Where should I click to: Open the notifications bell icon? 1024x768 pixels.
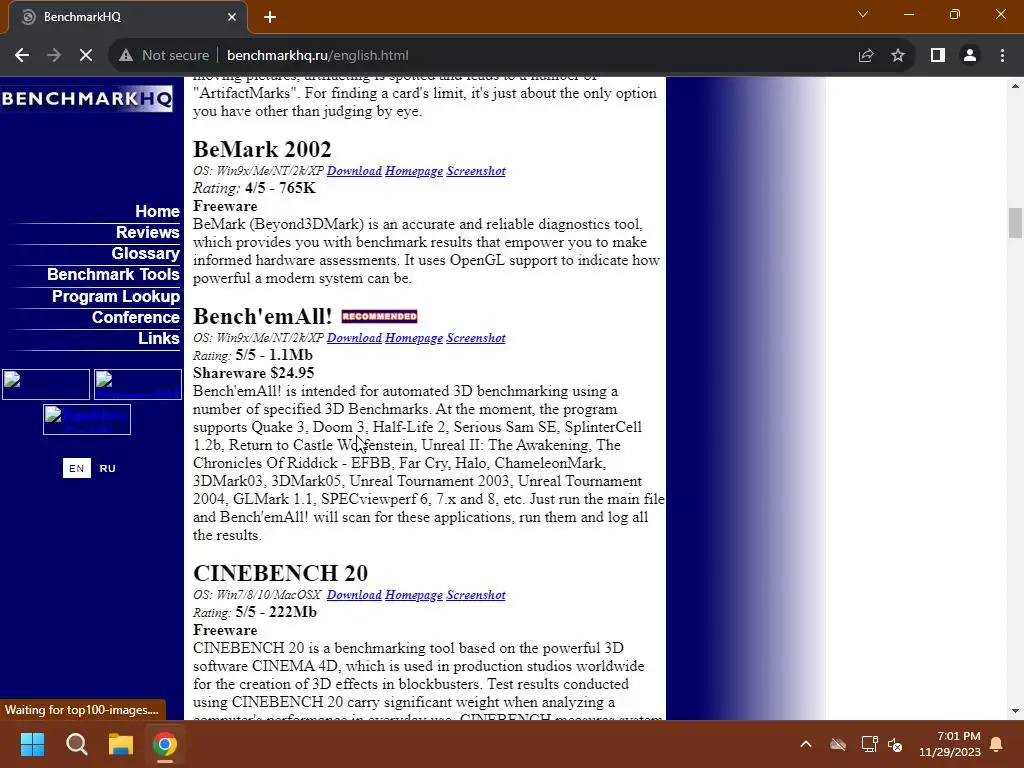[x=997, y=744]
